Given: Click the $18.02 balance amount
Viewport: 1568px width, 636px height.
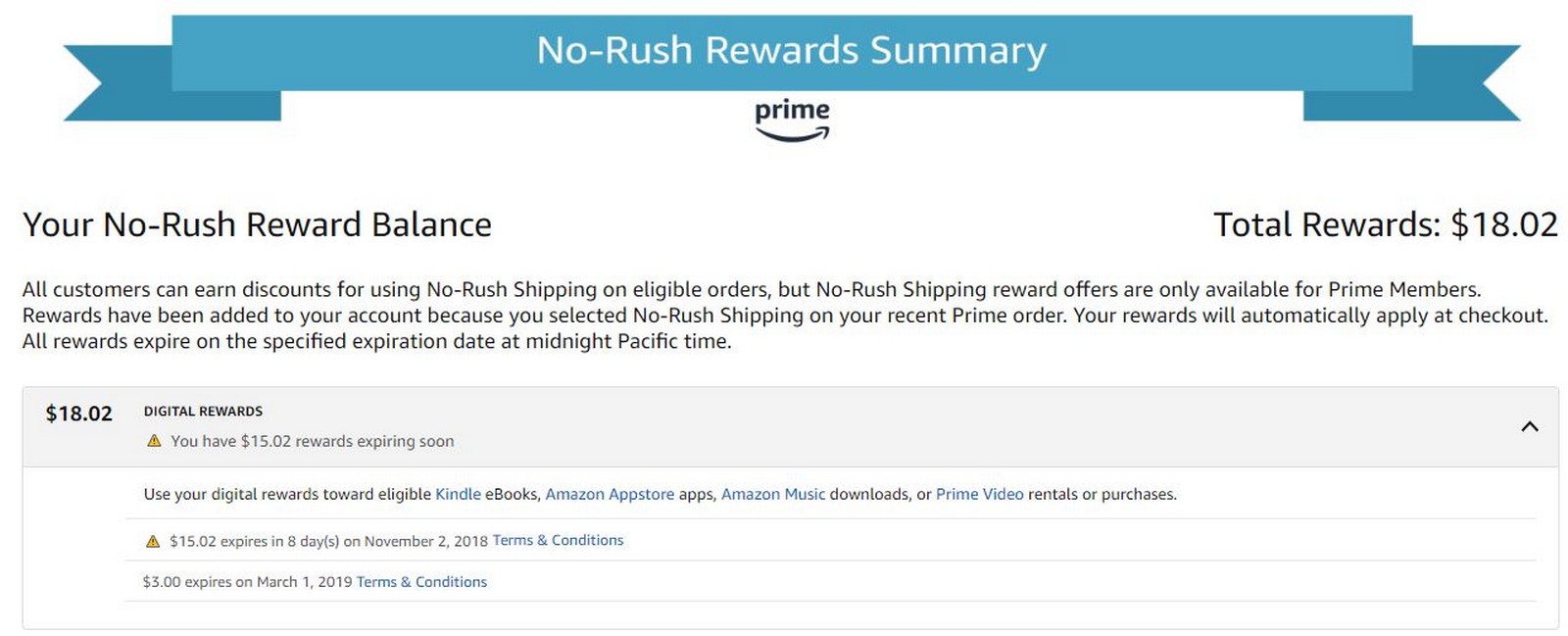Looking at the screenshot, I should click(77, 414).
